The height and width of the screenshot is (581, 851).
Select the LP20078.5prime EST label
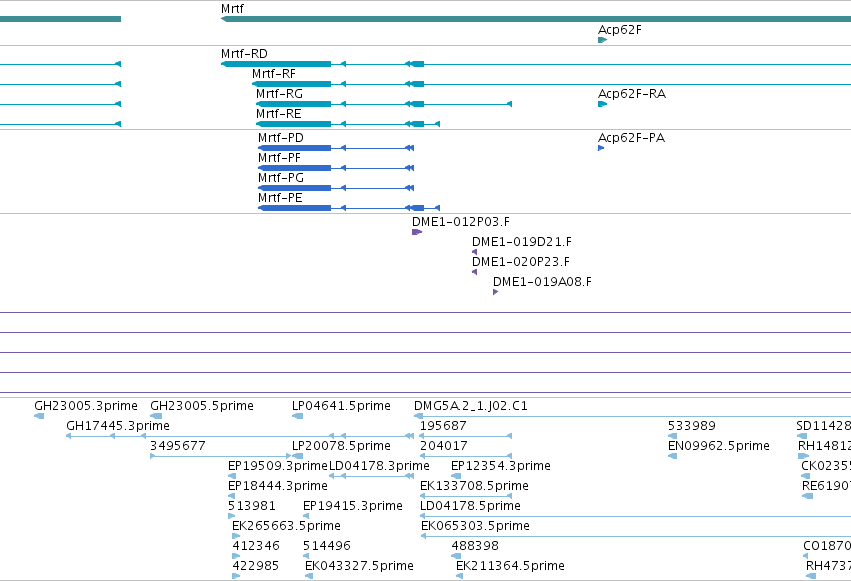tap(341, 446)
